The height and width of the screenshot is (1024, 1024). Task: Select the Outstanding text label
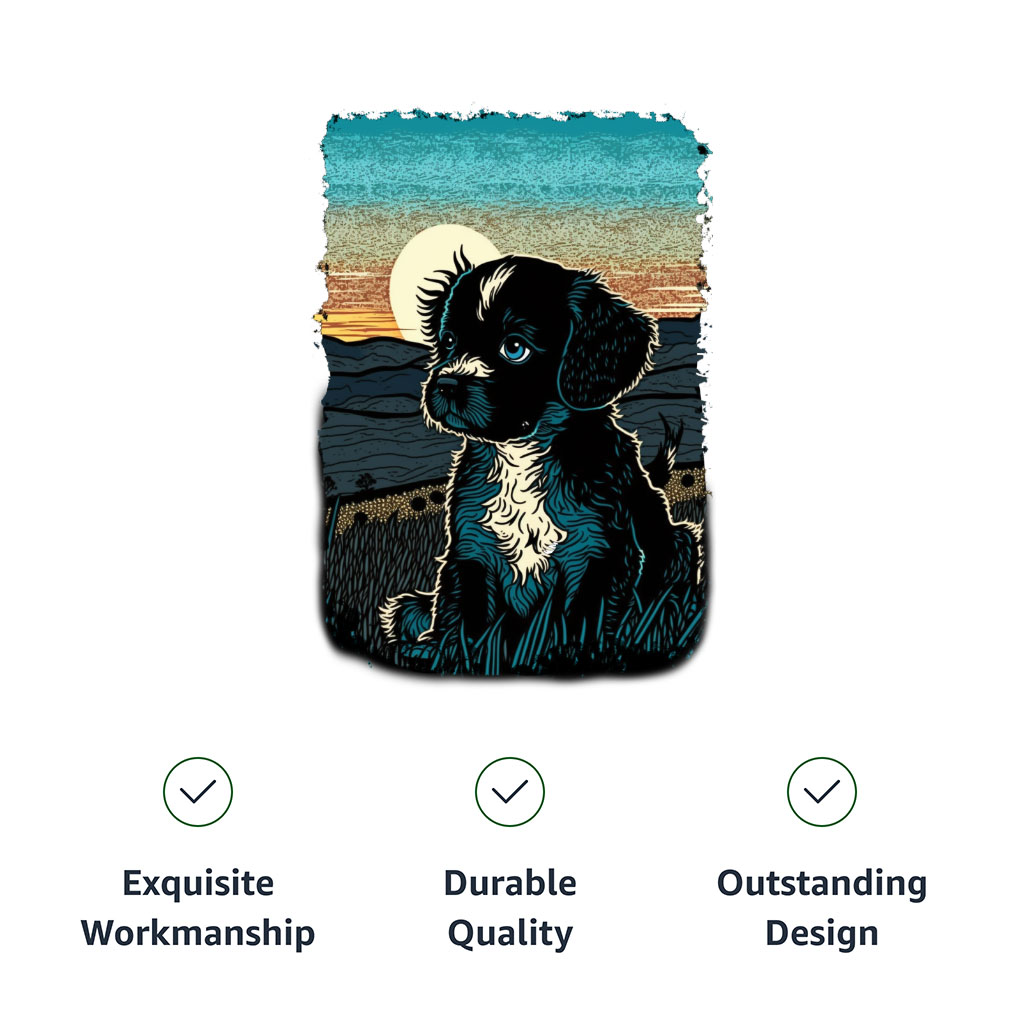[x=822, y=884]
